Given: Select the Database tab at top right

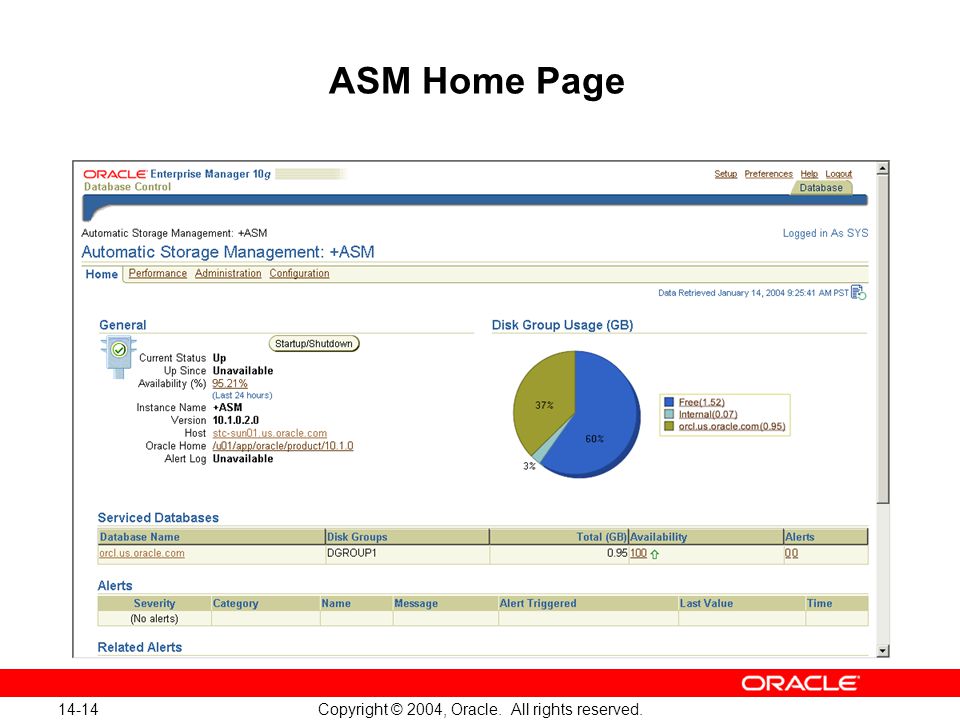Looking at the screenshot, I should [820, 188].
